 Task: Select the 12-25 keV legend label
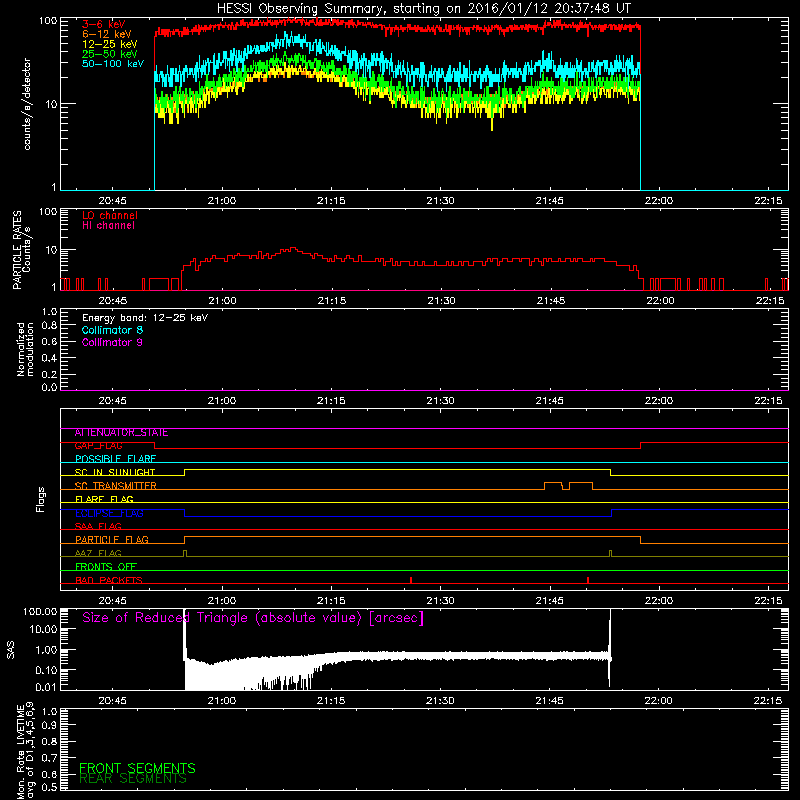(109, 44)
